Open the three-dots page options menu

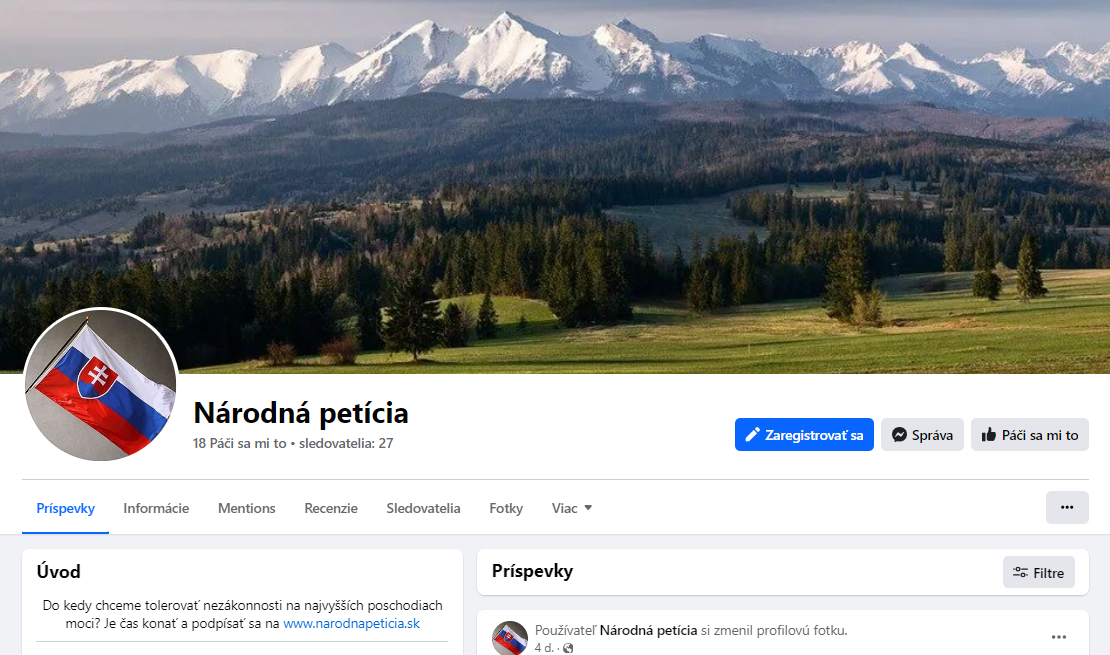click(1067, 507)
